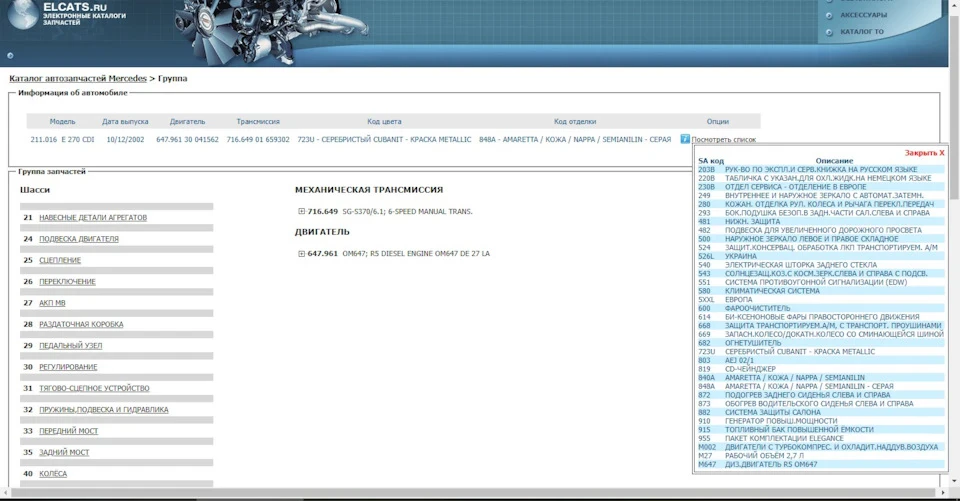Select SA code 955 Пакет комплектации Elegance row

click(x=821, y=439)
